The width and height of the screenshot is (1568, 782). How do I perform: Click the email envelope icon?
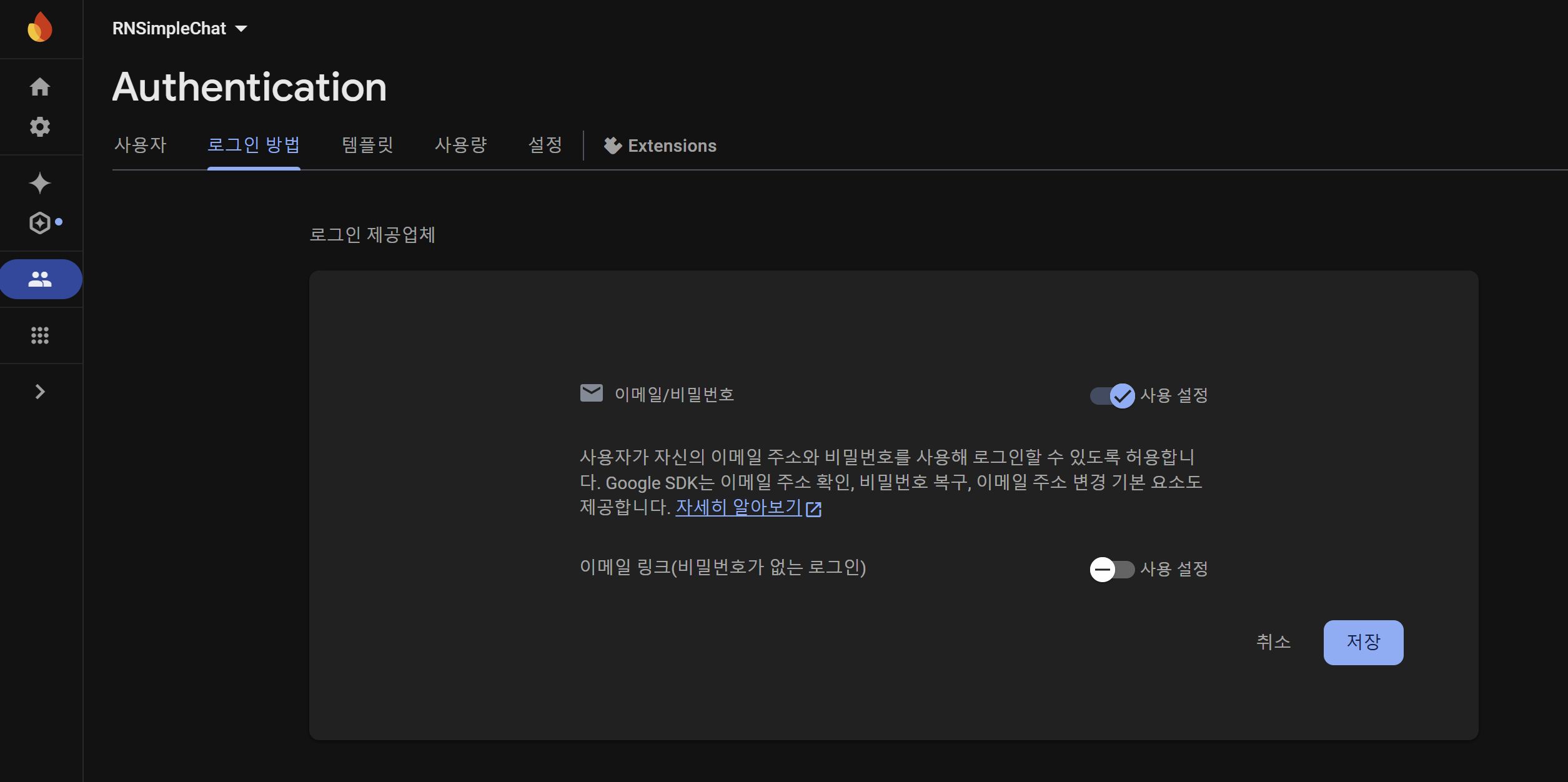pos(591,393)
